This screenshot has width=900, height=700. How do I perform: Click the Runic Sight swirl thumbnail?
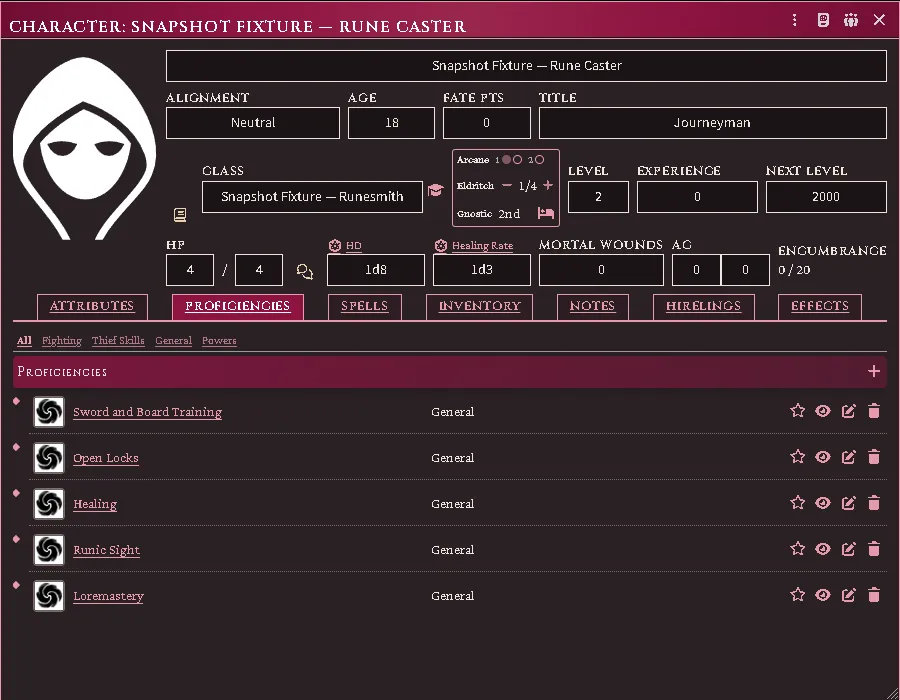tap(49, 550)
